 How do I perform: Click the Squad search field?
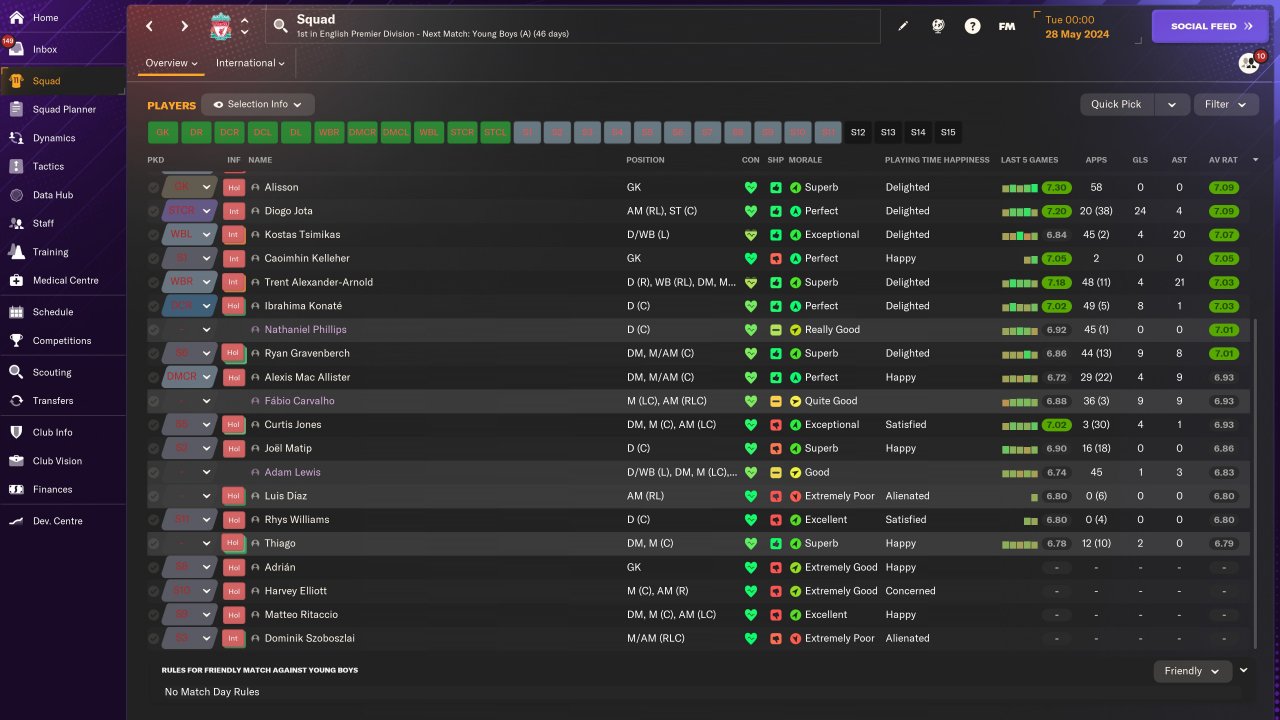coord(573,27)
